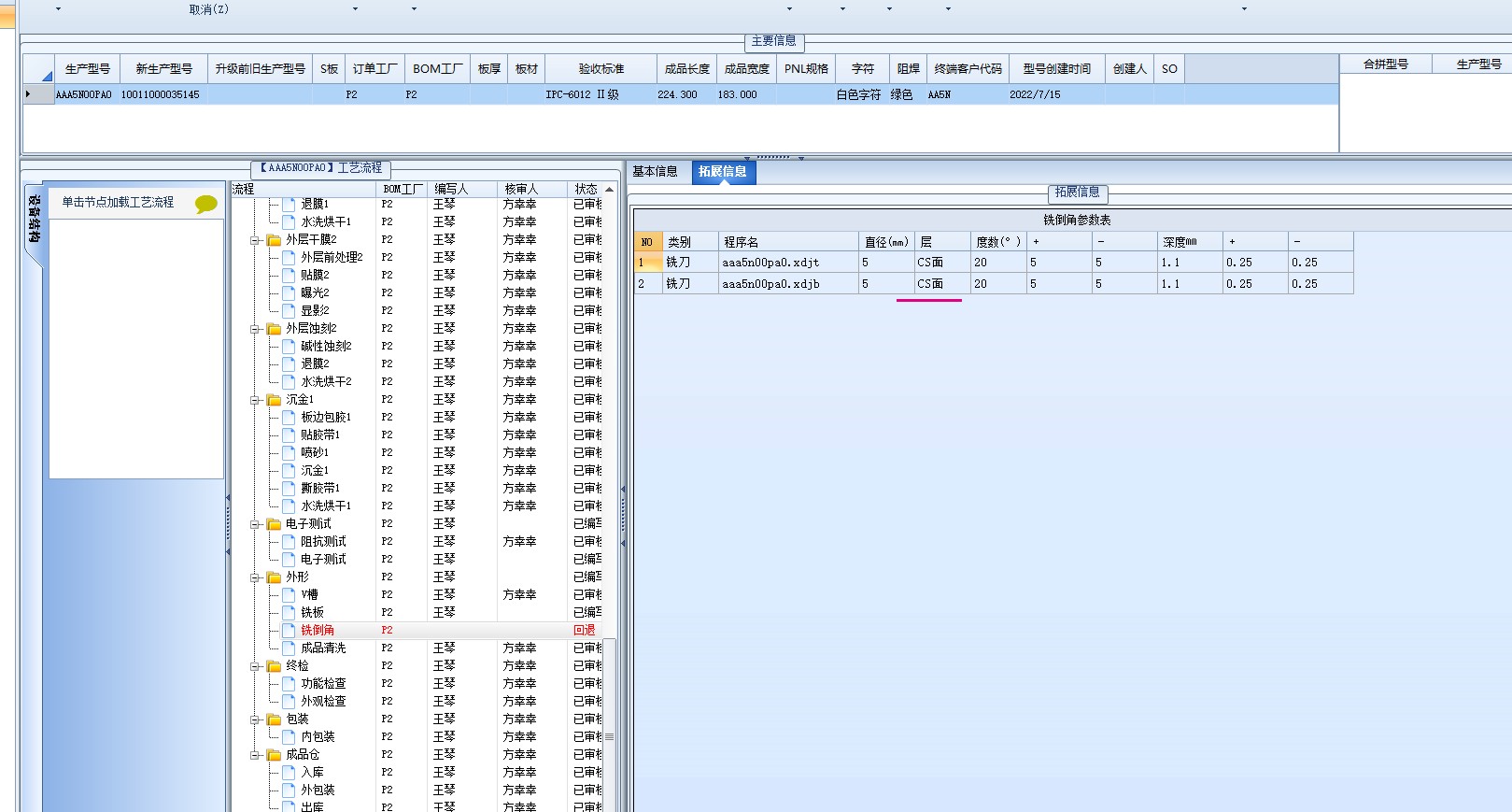Screen dimensions: 1512x812
Task: Click the document icon beside 内包装
Action: (x=289, y=736)
